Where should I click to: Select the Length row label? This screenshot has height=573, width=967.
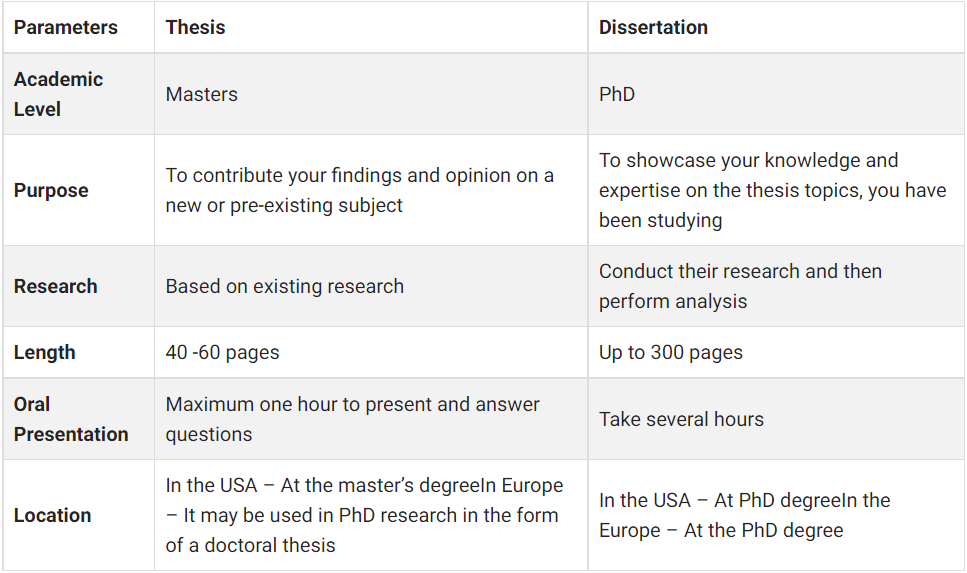pyautogui.click(x=45, y=352)
